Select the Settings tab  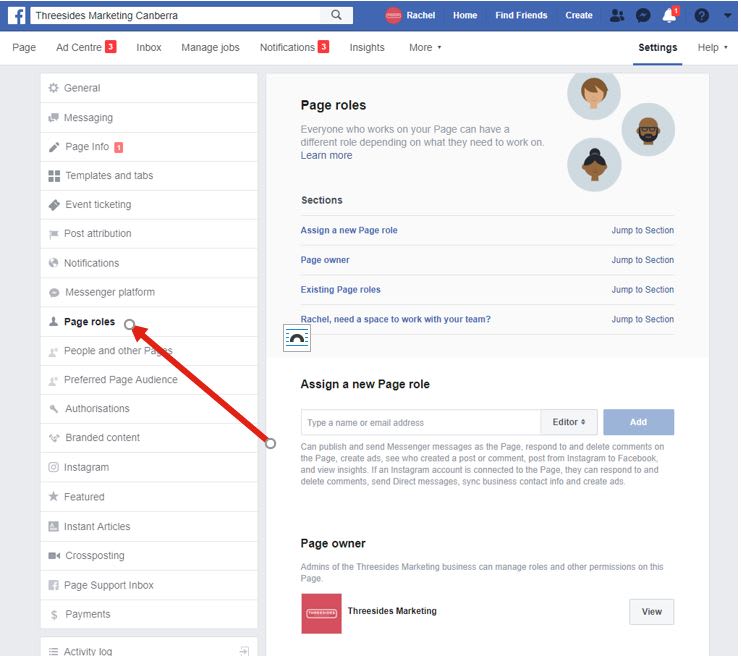660,48
